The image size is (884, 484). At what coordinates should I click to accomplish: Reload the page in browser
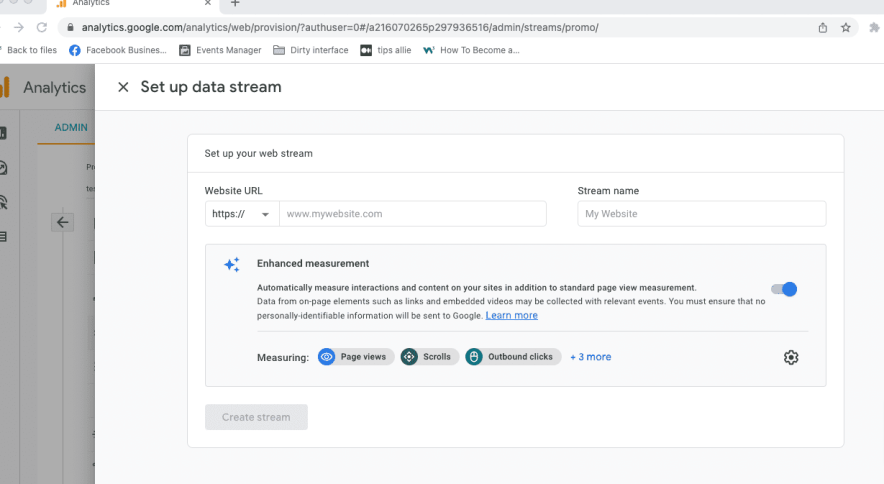click(x=42, y=27)
